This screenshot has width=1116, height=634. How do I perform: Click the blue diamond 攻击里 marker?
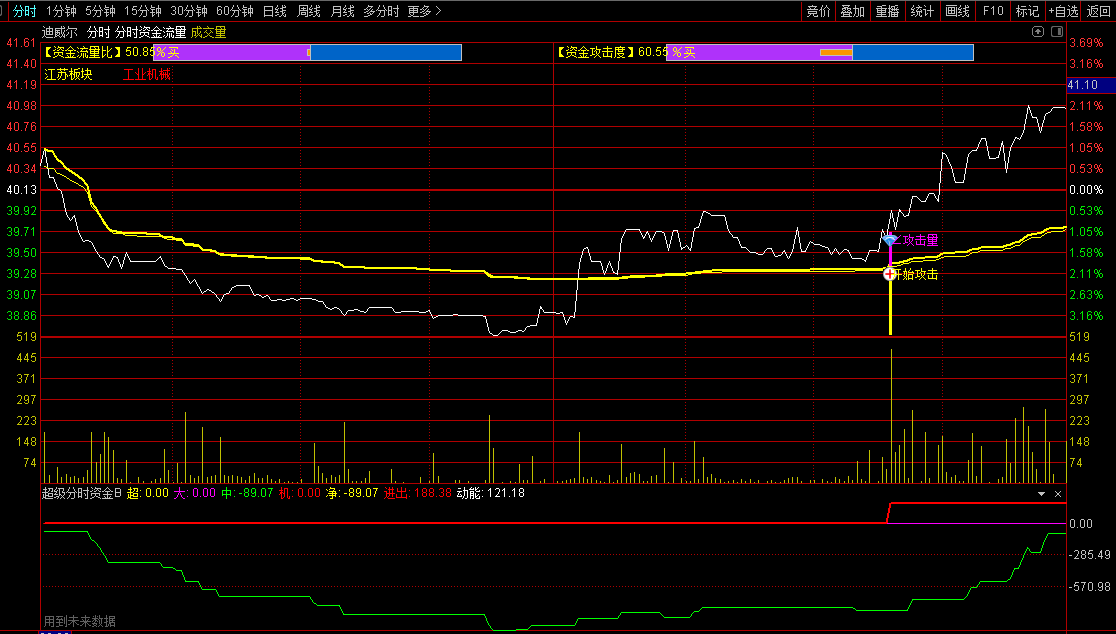click(x=890, y=241)
